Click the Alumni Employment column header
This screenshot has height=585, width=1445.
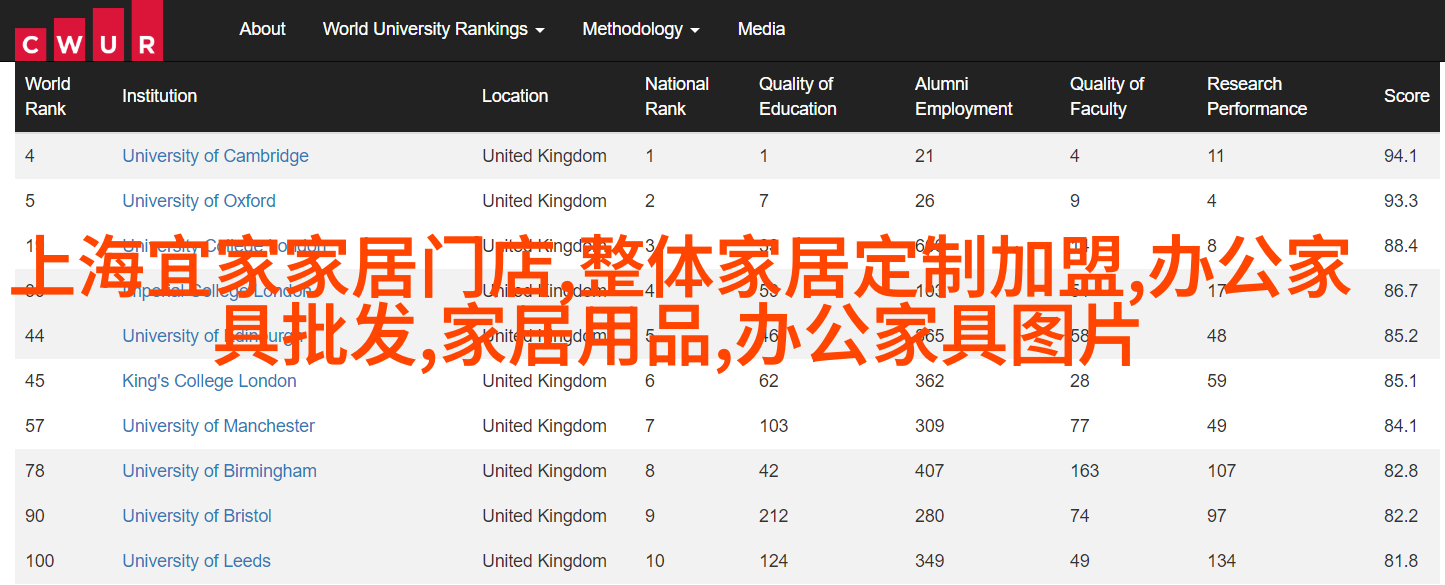click(963, 96)
